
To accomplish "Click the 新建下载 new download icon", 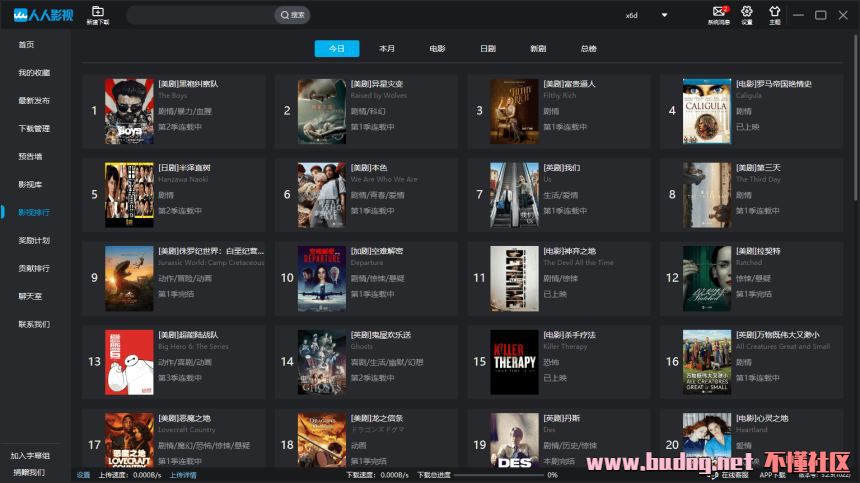I will tap(98, 15).
